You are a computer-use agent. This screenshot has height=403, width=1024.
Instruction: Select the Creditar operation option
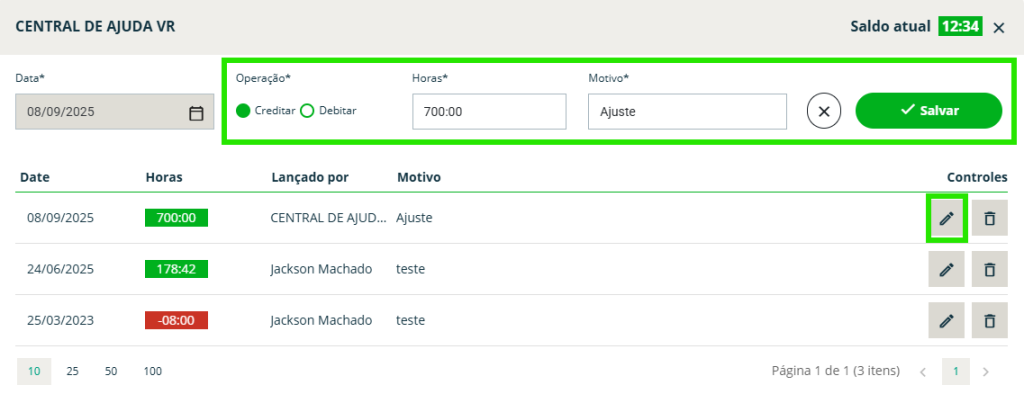(x=243, y=110)
